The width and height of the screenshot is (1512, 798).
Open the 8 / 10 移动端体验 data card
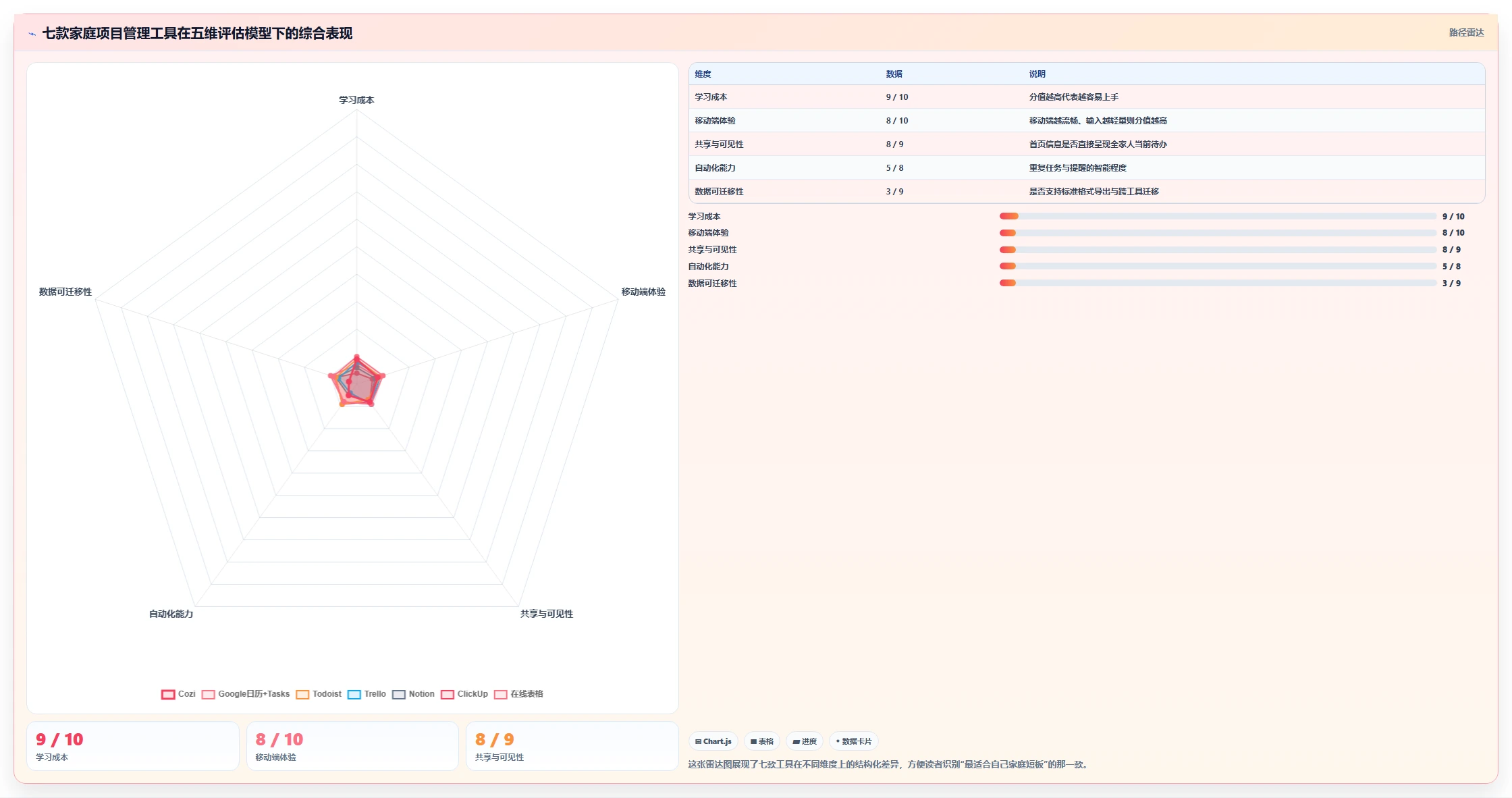point(352,746)
